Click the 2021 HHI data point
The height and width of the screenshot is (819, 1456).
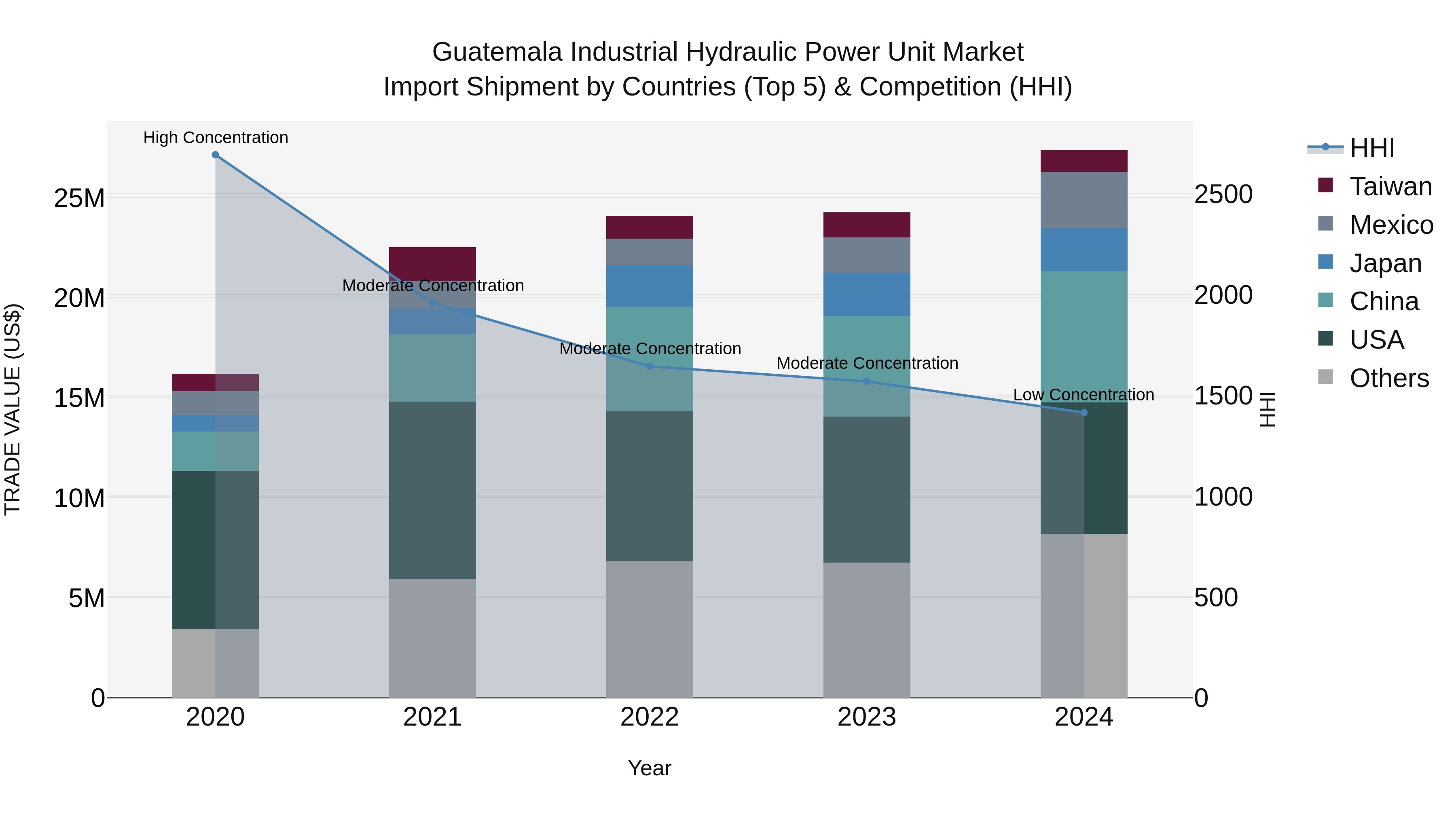[432, 303]
